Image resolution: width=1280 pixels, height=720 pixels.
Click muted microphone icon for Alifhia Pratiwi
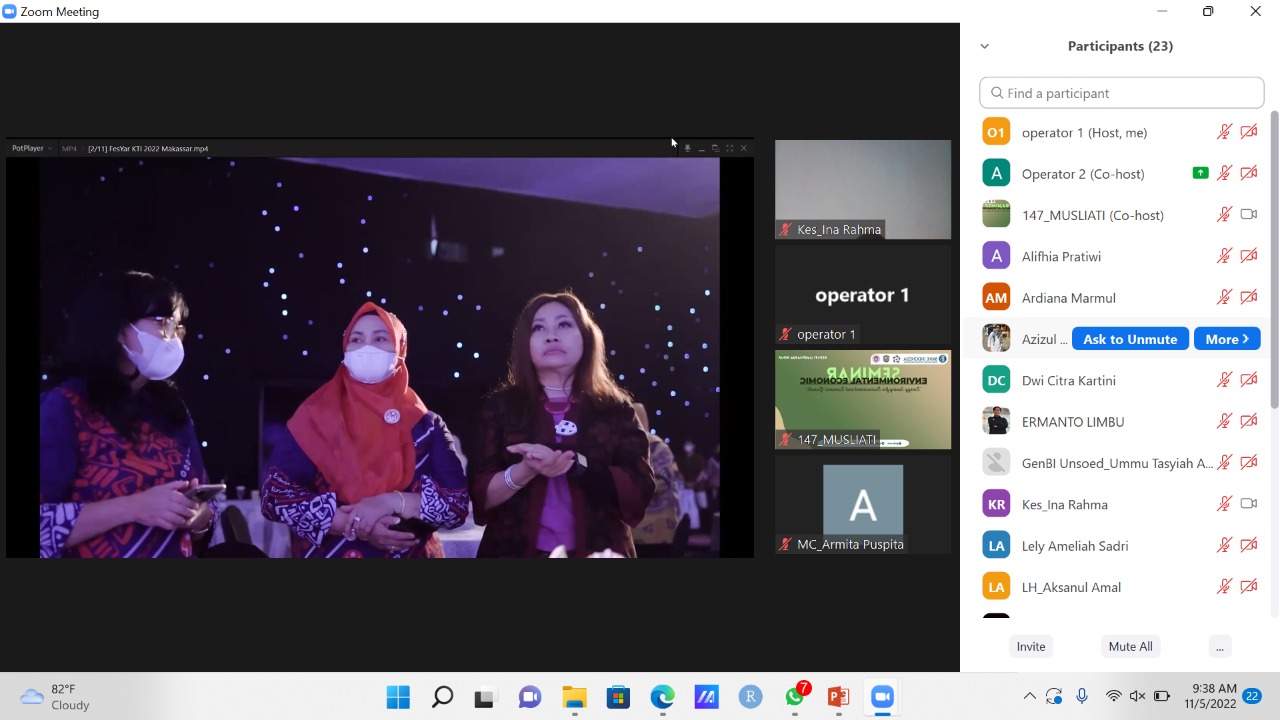(1224, 256)
